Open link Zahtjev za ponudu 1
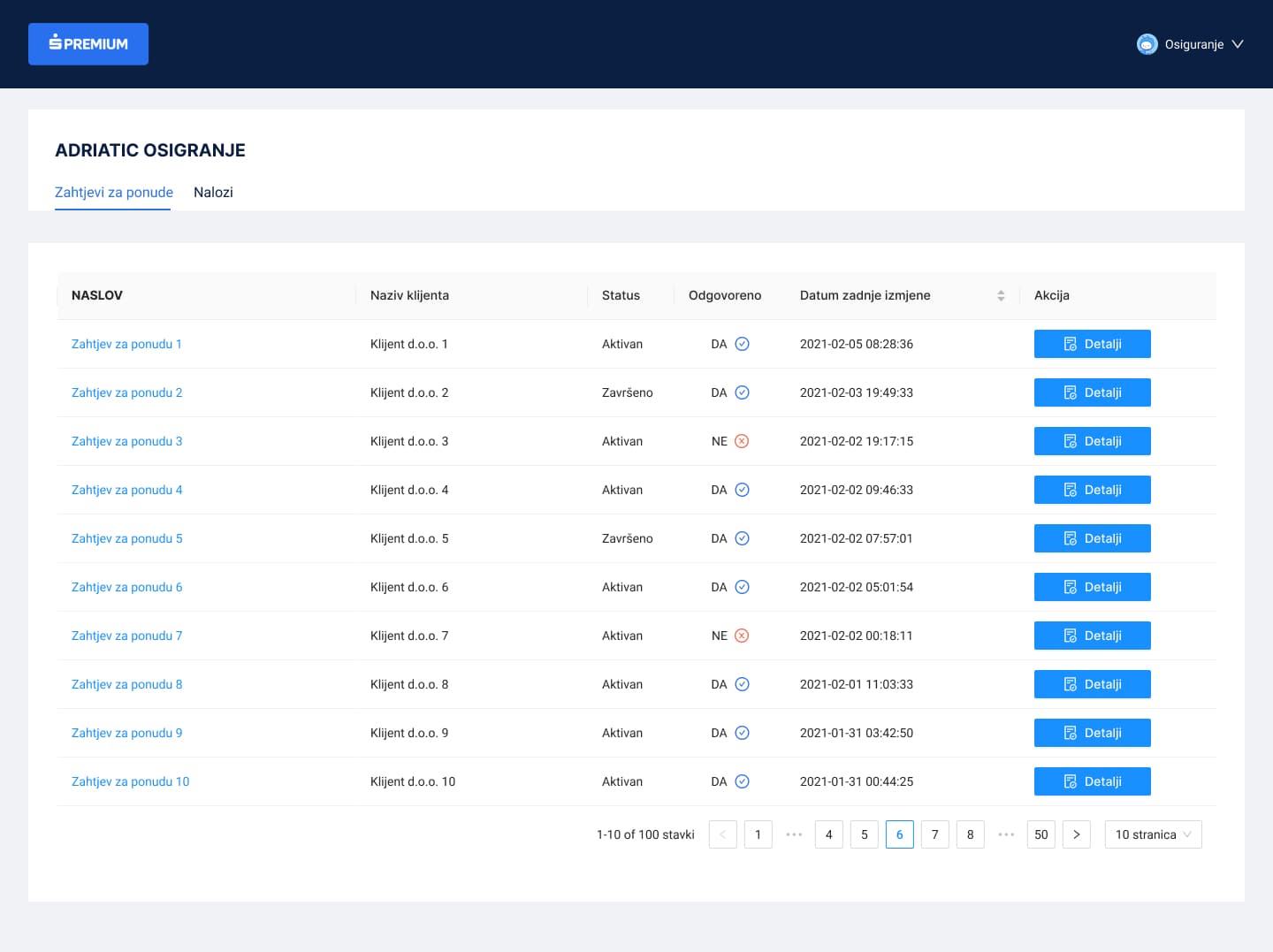The image size is (1273, 952). 126,344
